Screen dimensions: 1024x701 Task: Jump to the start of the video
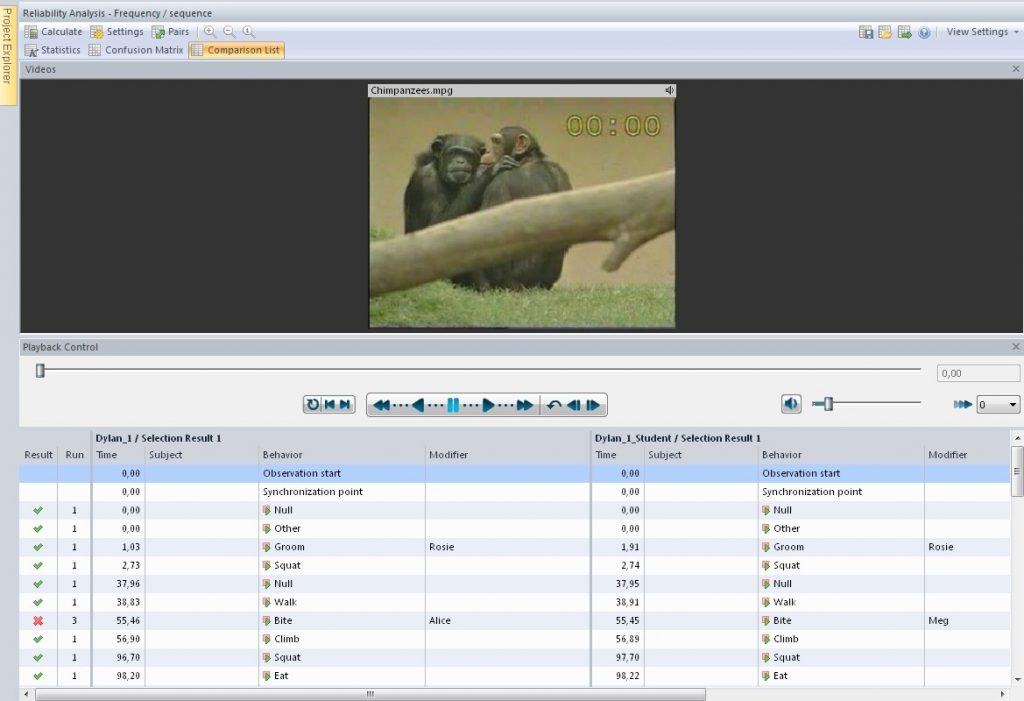pyautogui.click(x=330, y=404)
